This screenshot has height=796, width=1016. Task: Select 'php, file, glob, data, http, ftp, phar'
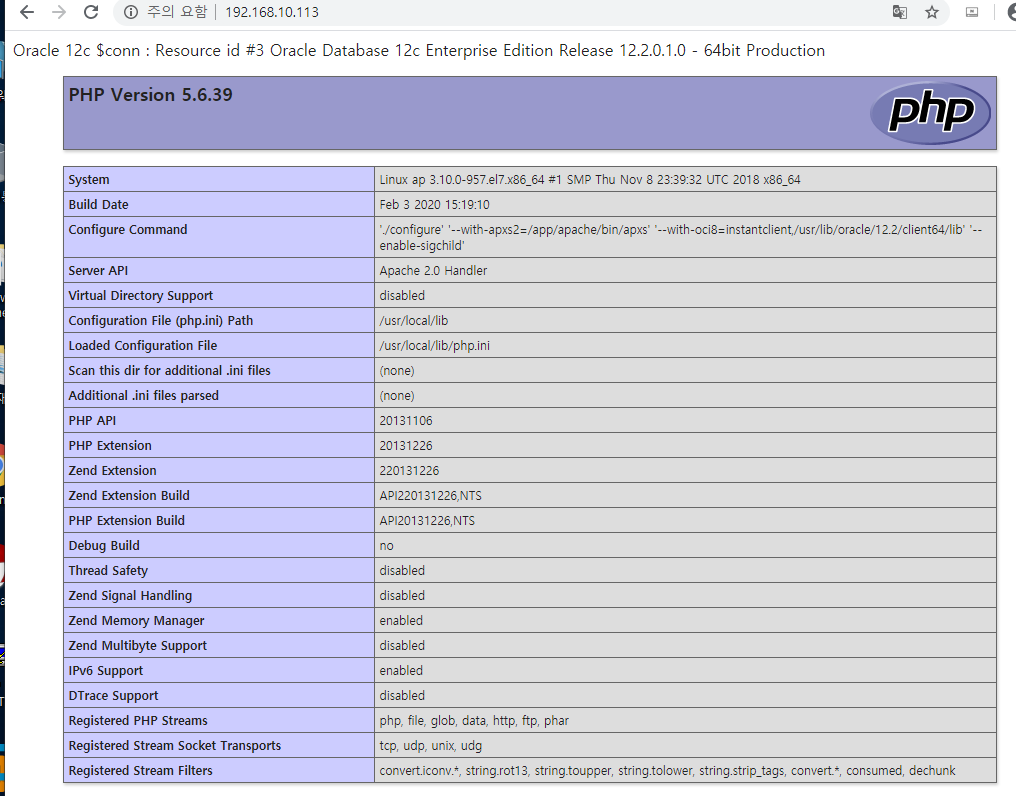point(474,721)
